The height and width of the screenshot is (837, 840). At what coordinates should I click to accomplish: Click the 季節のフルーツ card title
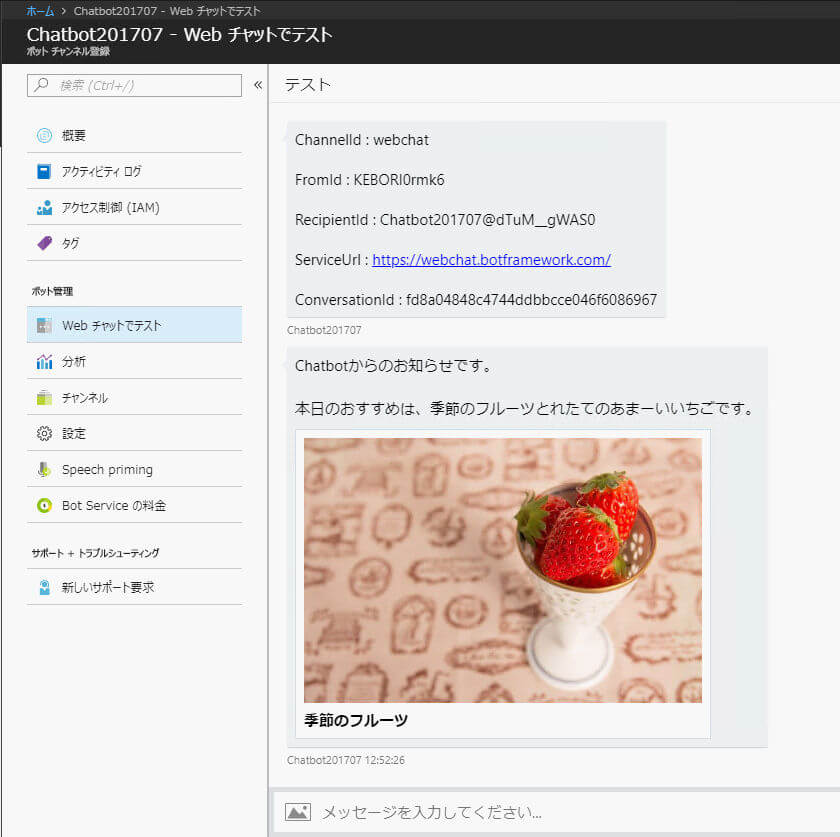tap(356, 720)
